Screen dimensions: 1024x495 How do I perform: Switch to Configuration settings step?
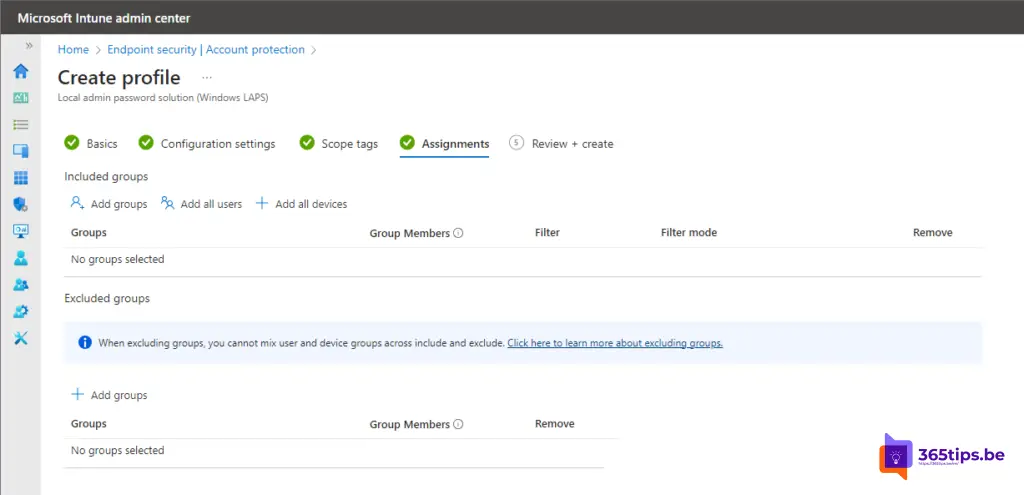pyautogui.click(x=207, y=144)
